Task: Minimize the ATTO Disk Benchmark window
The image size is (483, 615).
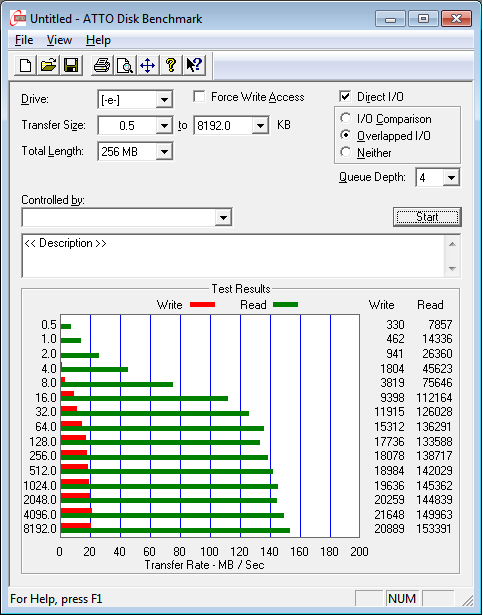Action: [x=390, y=18]
